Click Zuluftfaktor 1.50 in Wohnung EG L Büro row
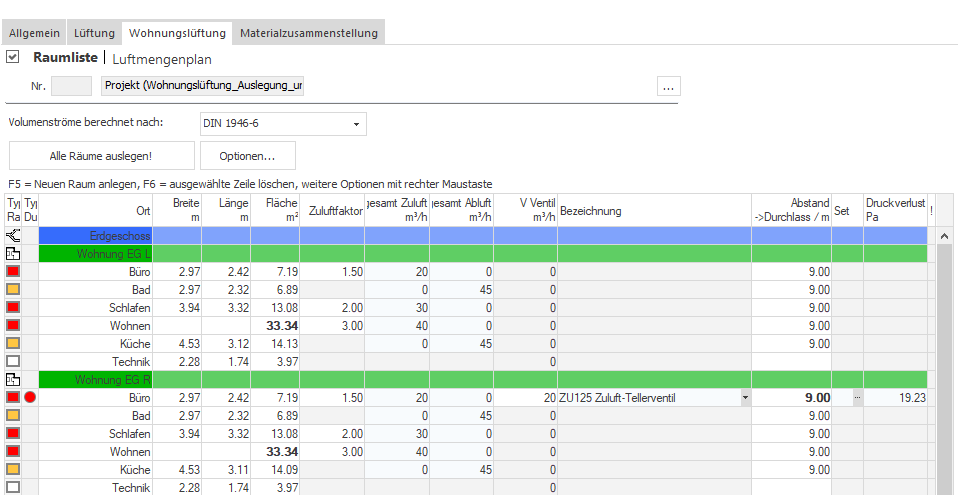The width and height of the screenshot is (958, 495). 332,271
